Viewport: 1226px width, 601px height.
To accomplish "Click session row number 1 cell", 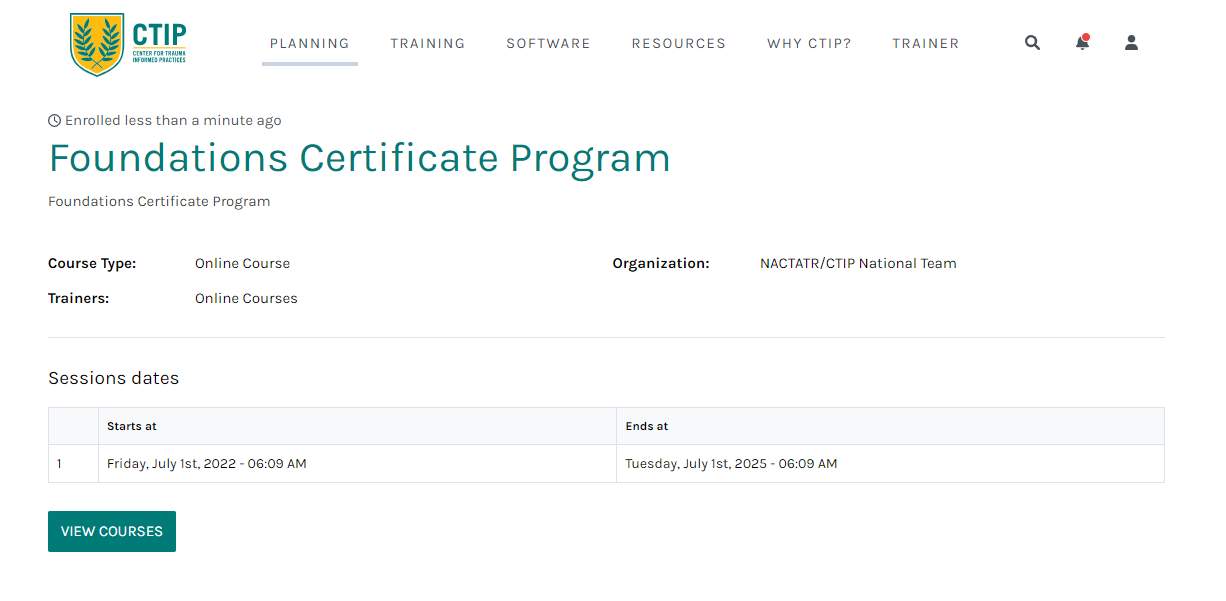I will tap(73, 464).
